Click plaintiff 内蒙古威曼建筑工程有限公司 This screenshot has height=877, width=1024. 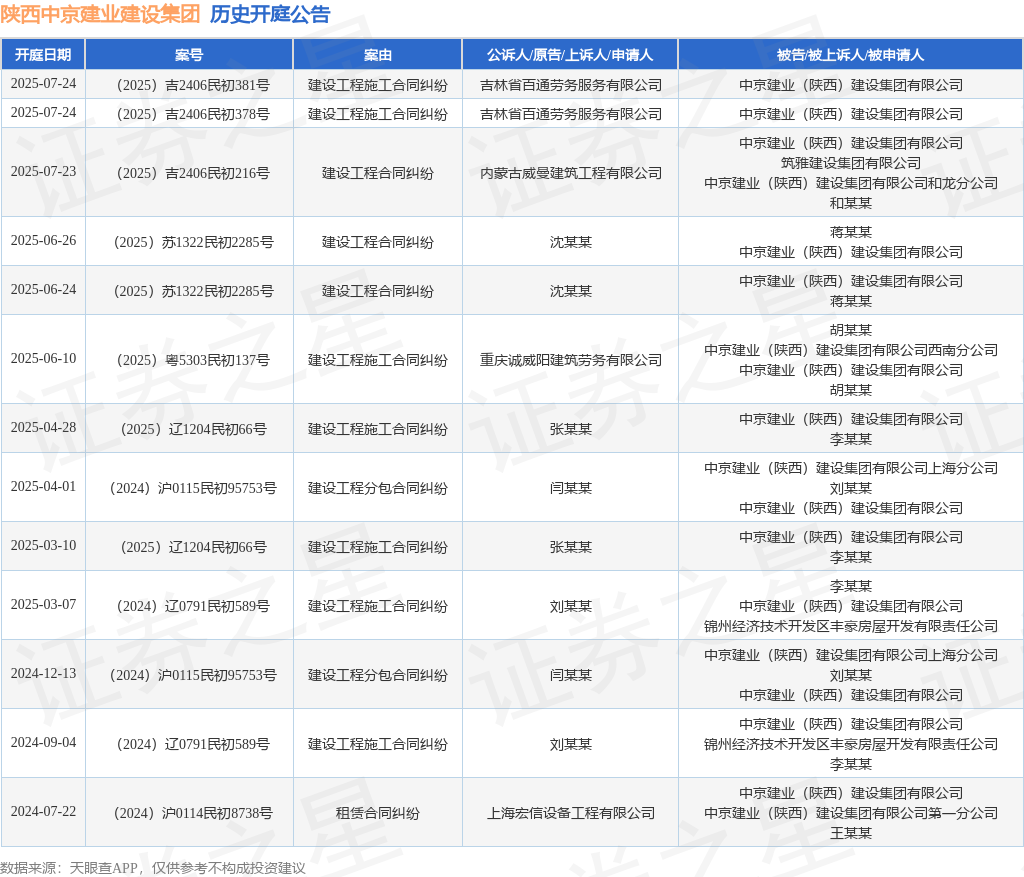tap(571, 173)
